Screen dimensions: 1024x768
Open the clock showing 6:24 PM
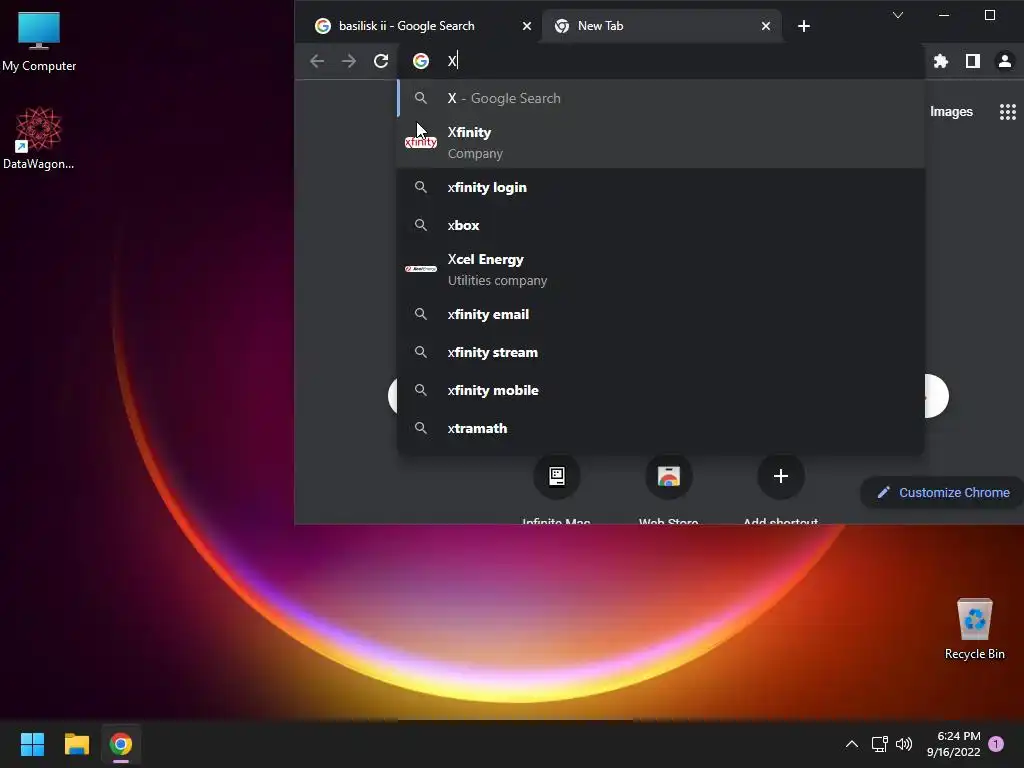(x=953, y=744)
